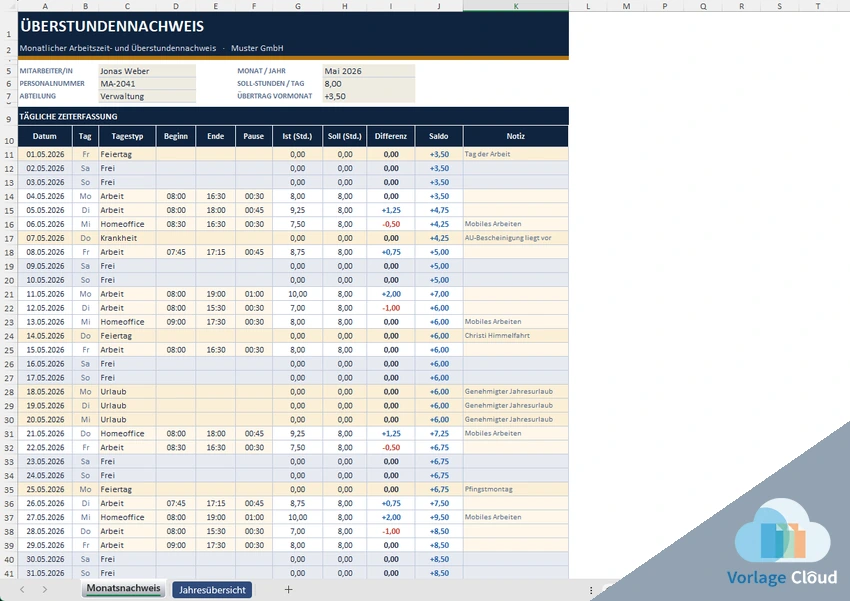Add a new sheet with plus icon
Image resolution: width=850 pixels, height=601 pixels.
288,590
